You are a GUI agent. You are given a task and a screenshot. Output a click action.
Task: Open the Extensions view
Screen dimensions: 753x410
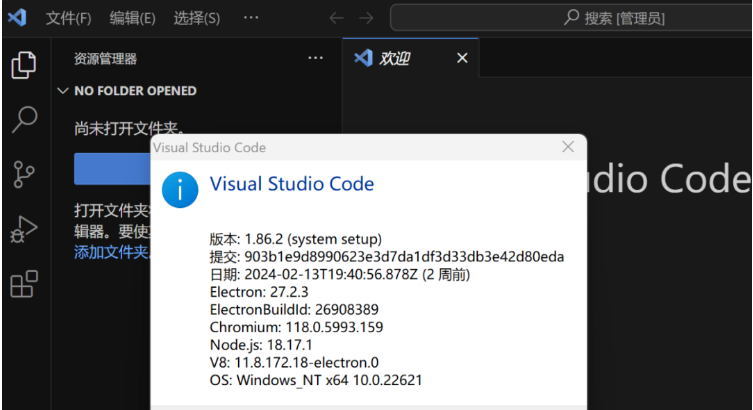tap(24, 284)
